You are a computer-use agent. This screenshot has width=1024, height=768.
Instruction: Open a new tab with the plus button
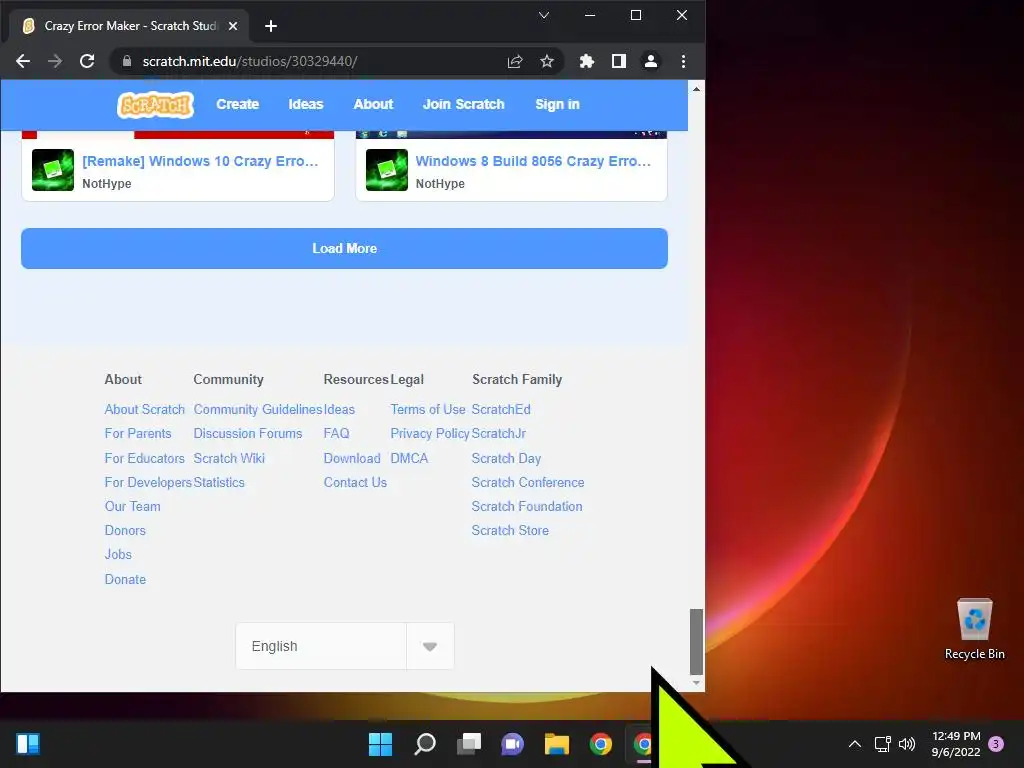pos(271,26)
